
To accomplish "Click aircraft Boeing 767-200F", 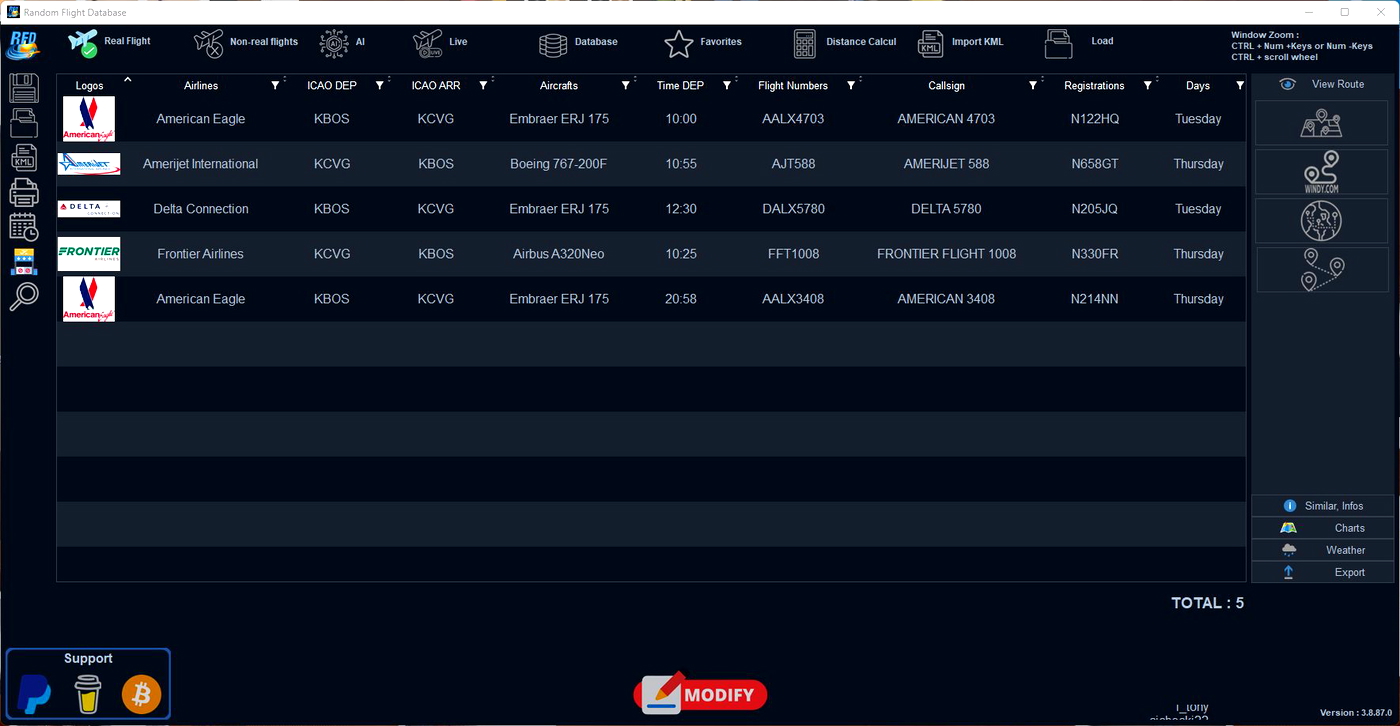I will 558,164.
